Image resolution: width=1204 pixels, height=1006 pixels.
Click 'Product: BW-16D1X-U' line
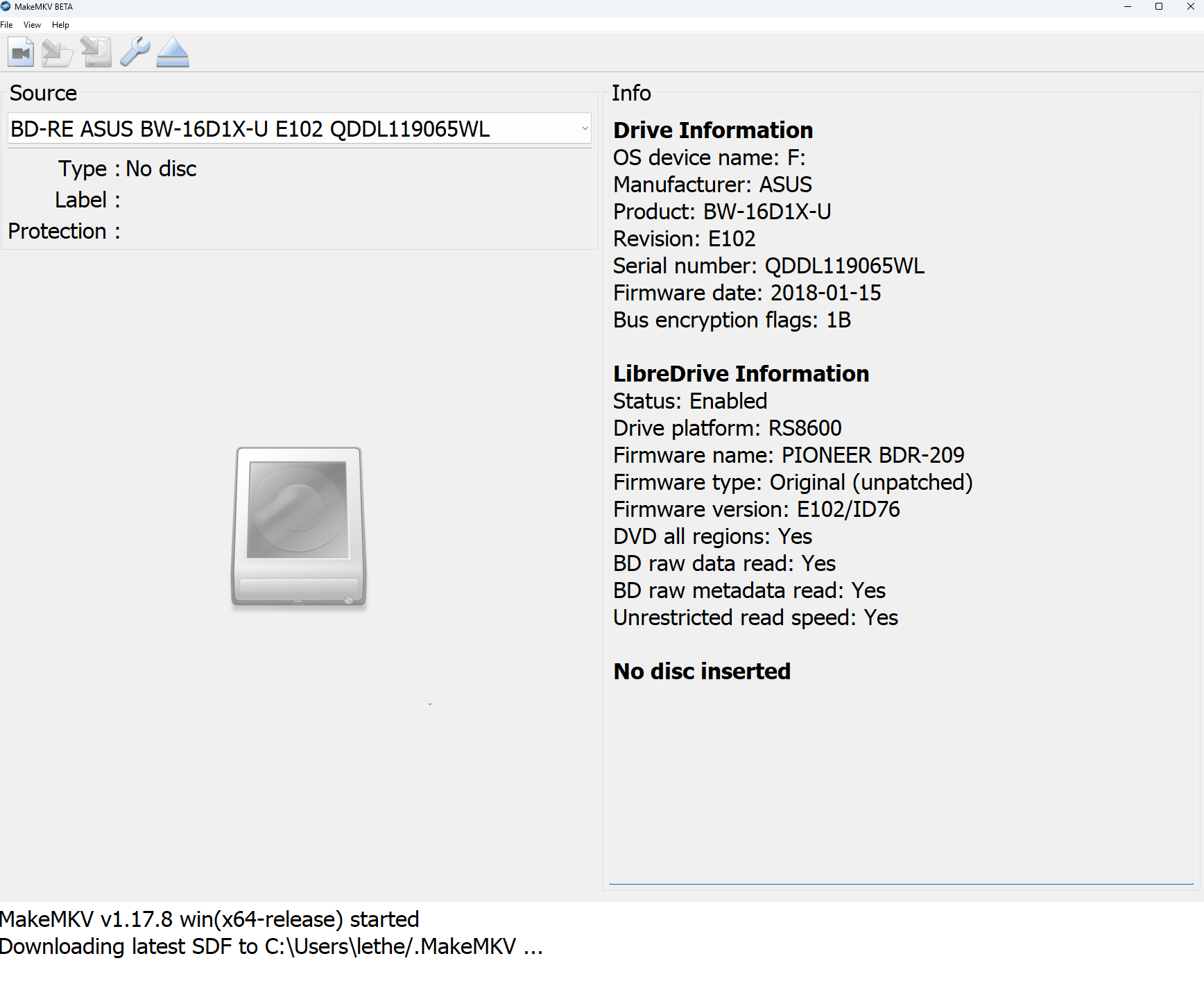point(722,212)
